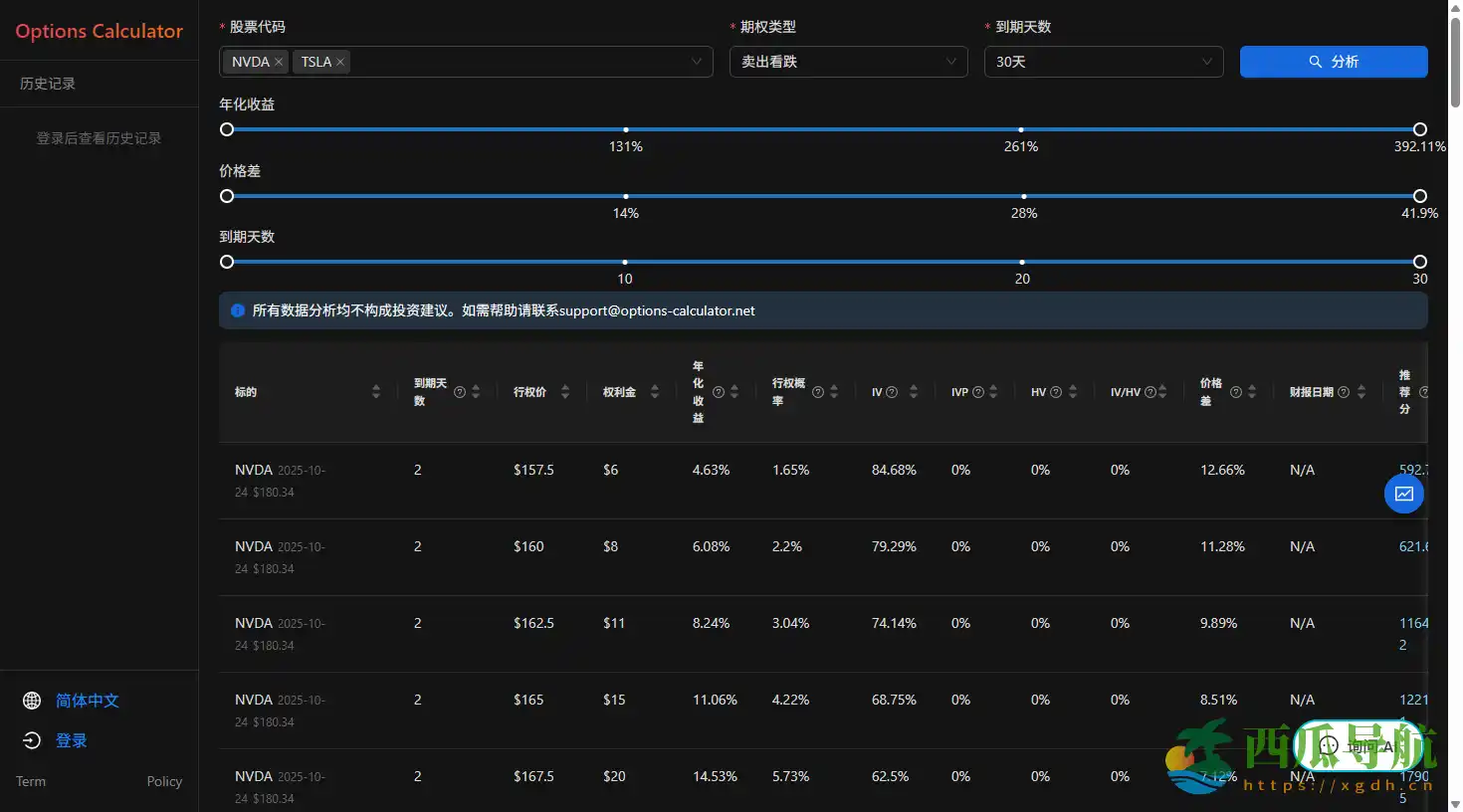Sort the table by 权利金 column arrows

655,392
